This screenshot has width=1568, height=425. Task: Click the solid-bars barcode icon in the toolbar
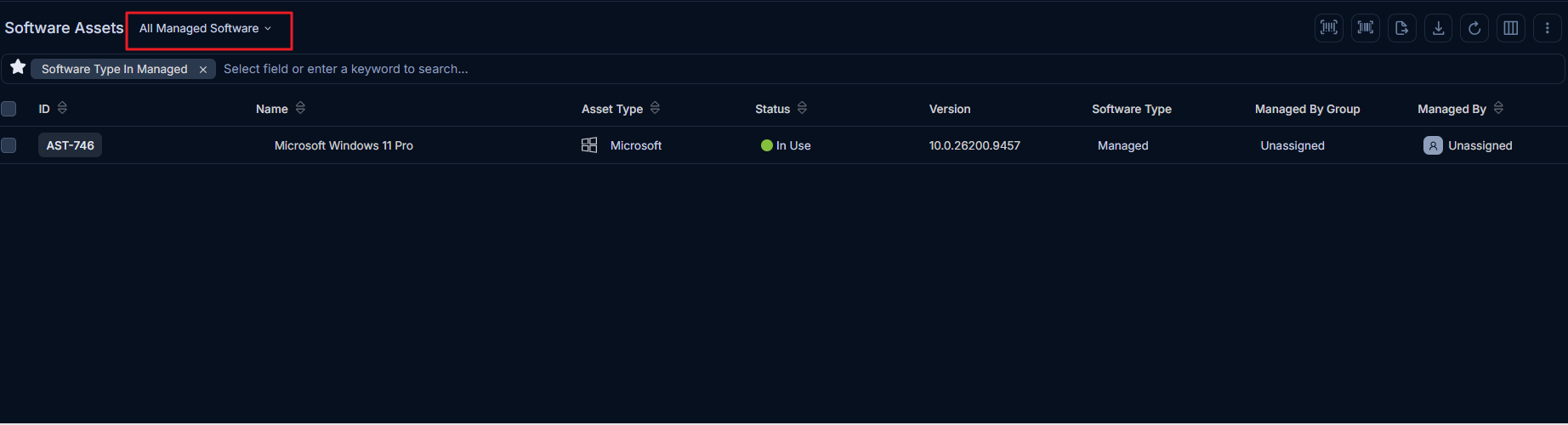coord(1366,28)
